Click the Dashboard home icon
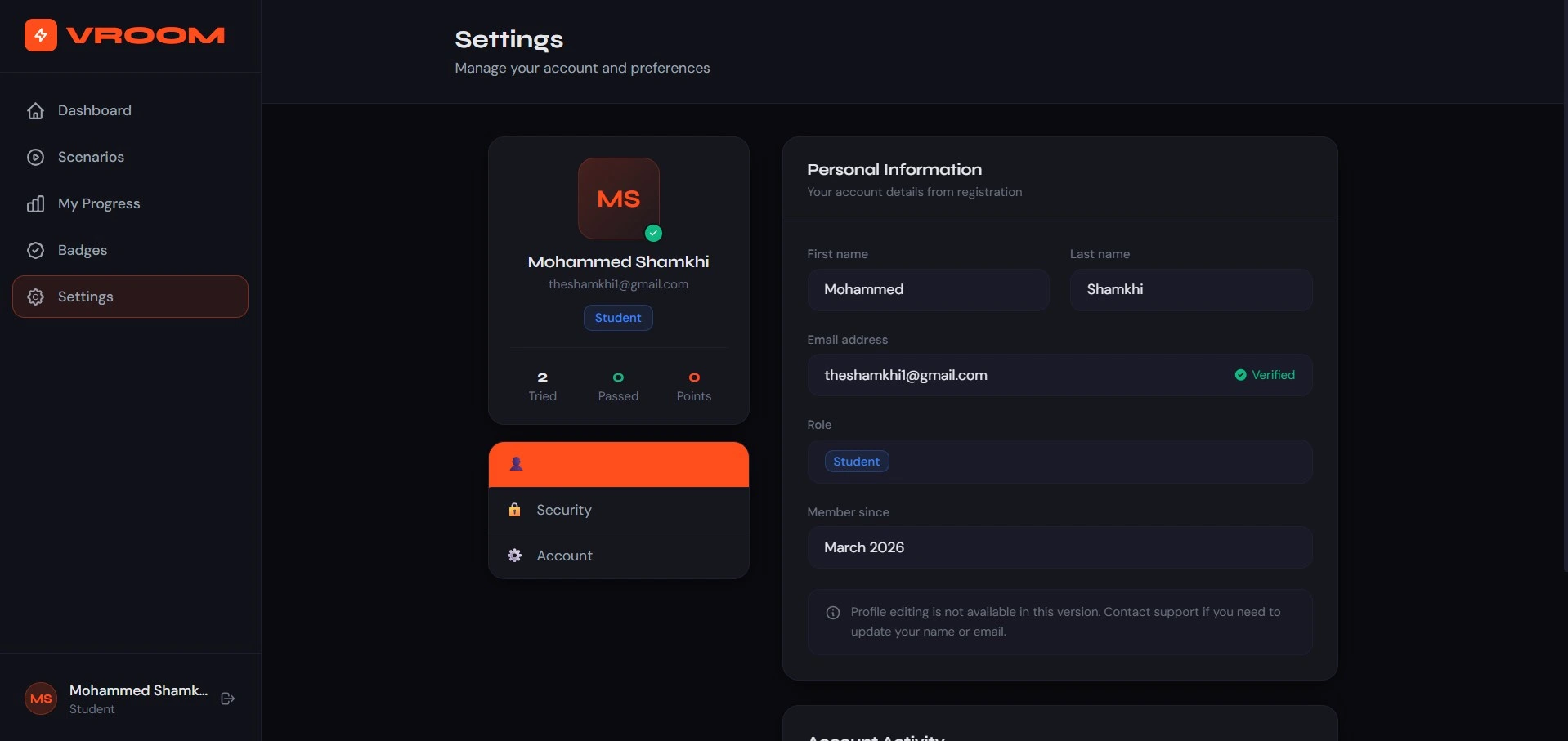Viewport: 1568px width, 741px height. 35,111
